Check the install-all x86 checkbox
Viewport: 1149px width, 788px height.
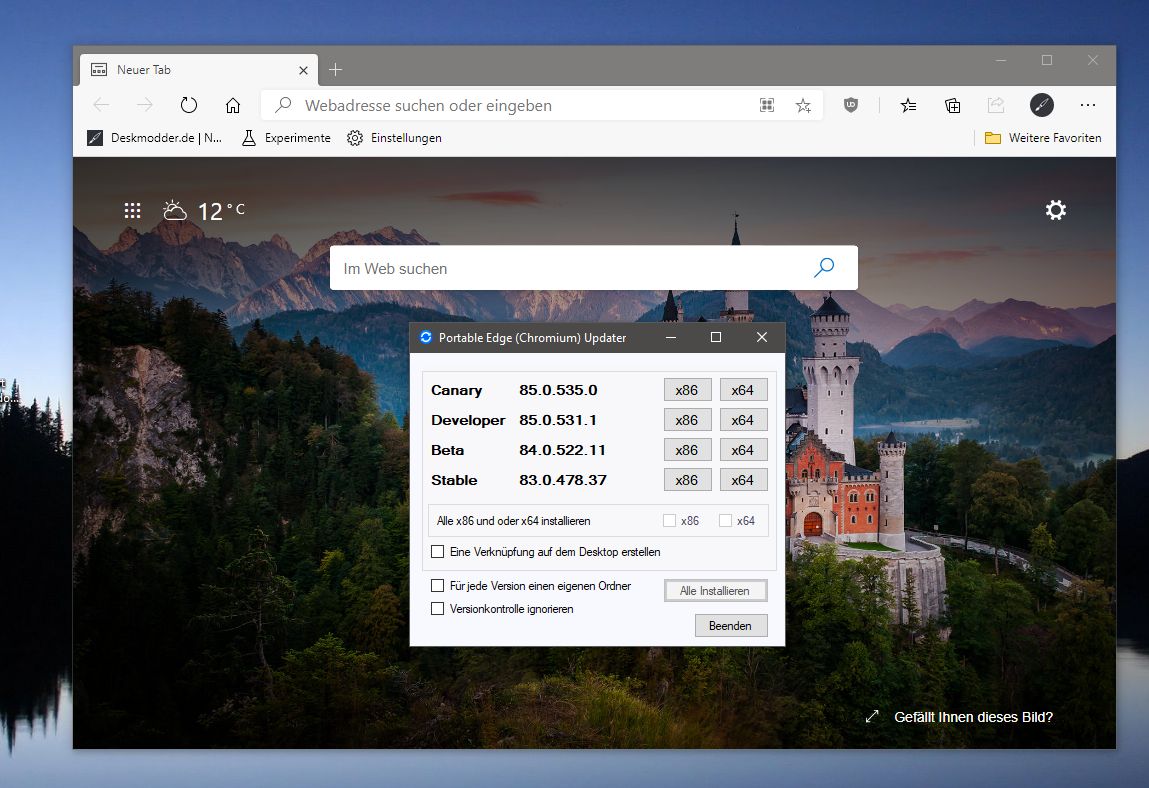669,520
